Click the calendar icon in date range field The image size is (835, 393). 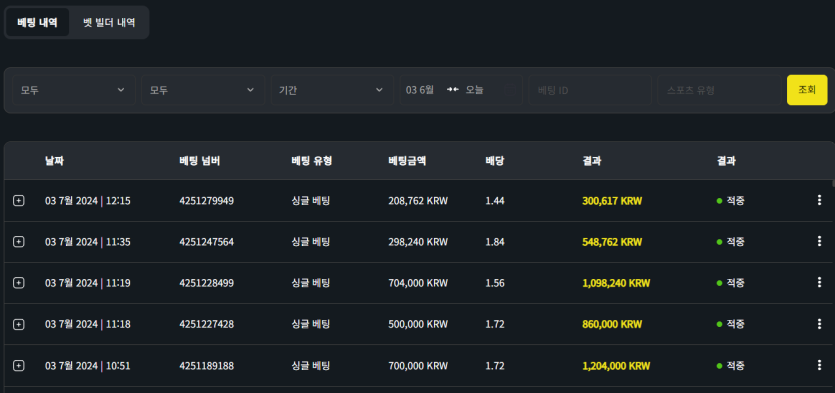click(510, 89)
